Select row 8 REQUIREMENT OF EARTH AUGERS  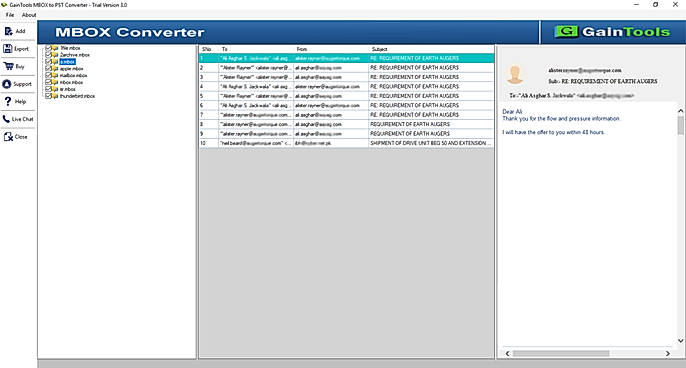346,124
